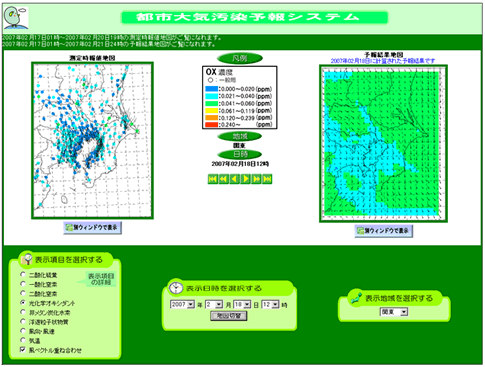
Task: Open forecast map via 別ウィンドウで表示
Action: (x=384, y=231)
